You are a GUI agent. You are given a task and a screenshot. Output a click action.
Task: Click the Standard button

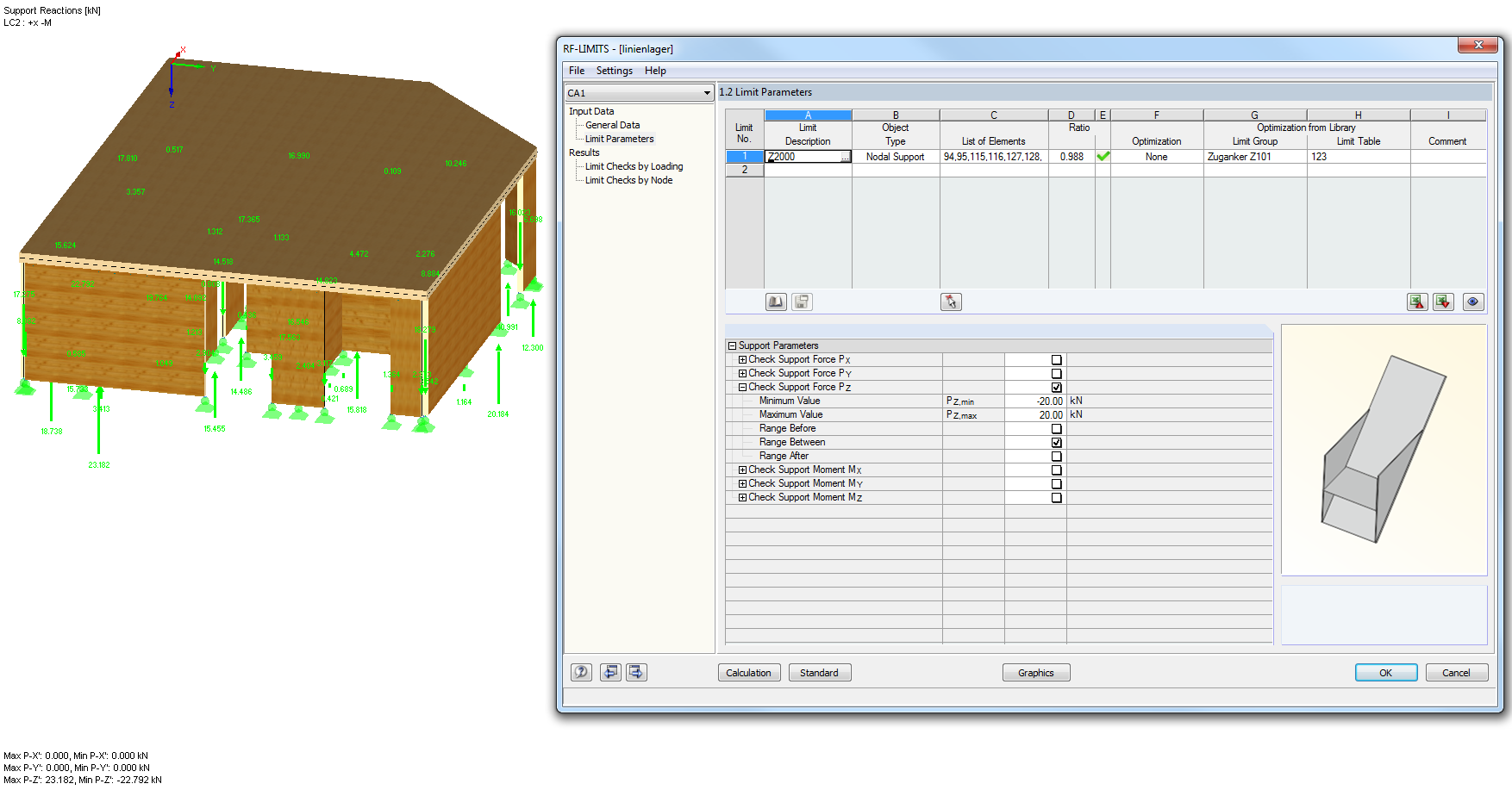819,673
